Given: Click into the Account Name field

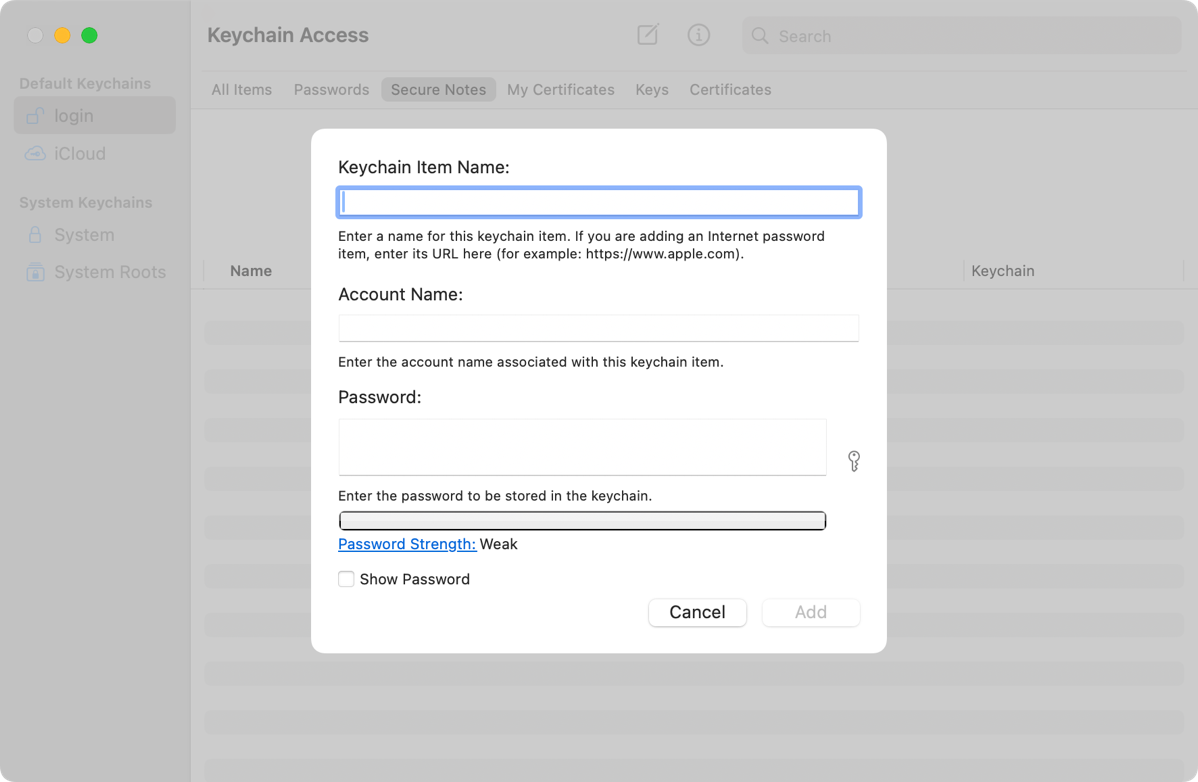Looking at the screenshot, I should (x=598, y=328).
